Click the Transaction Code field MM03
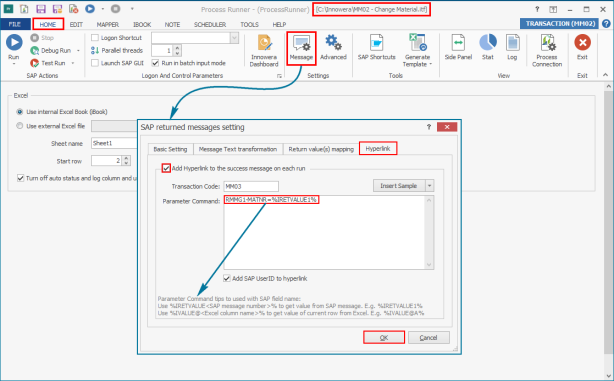This screenshot has height=381, width=614. 251,186
